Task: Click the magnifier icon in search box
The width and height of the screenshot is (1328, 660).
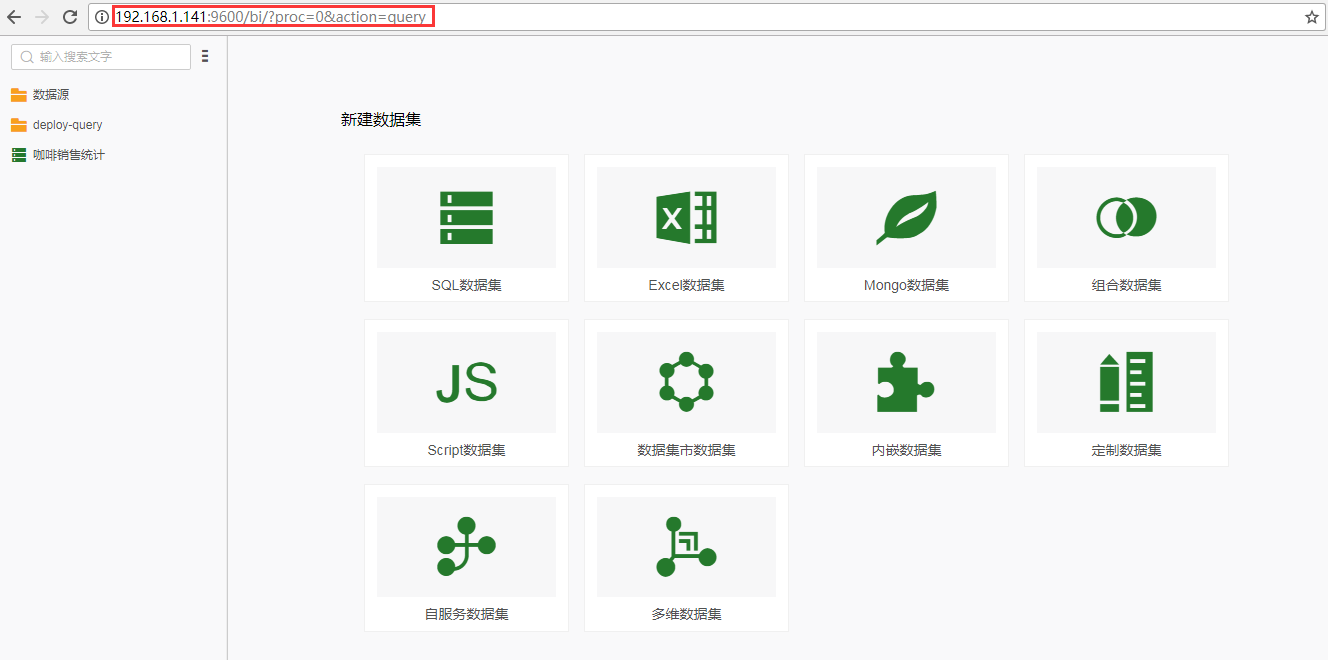Action: pos(28,57)
